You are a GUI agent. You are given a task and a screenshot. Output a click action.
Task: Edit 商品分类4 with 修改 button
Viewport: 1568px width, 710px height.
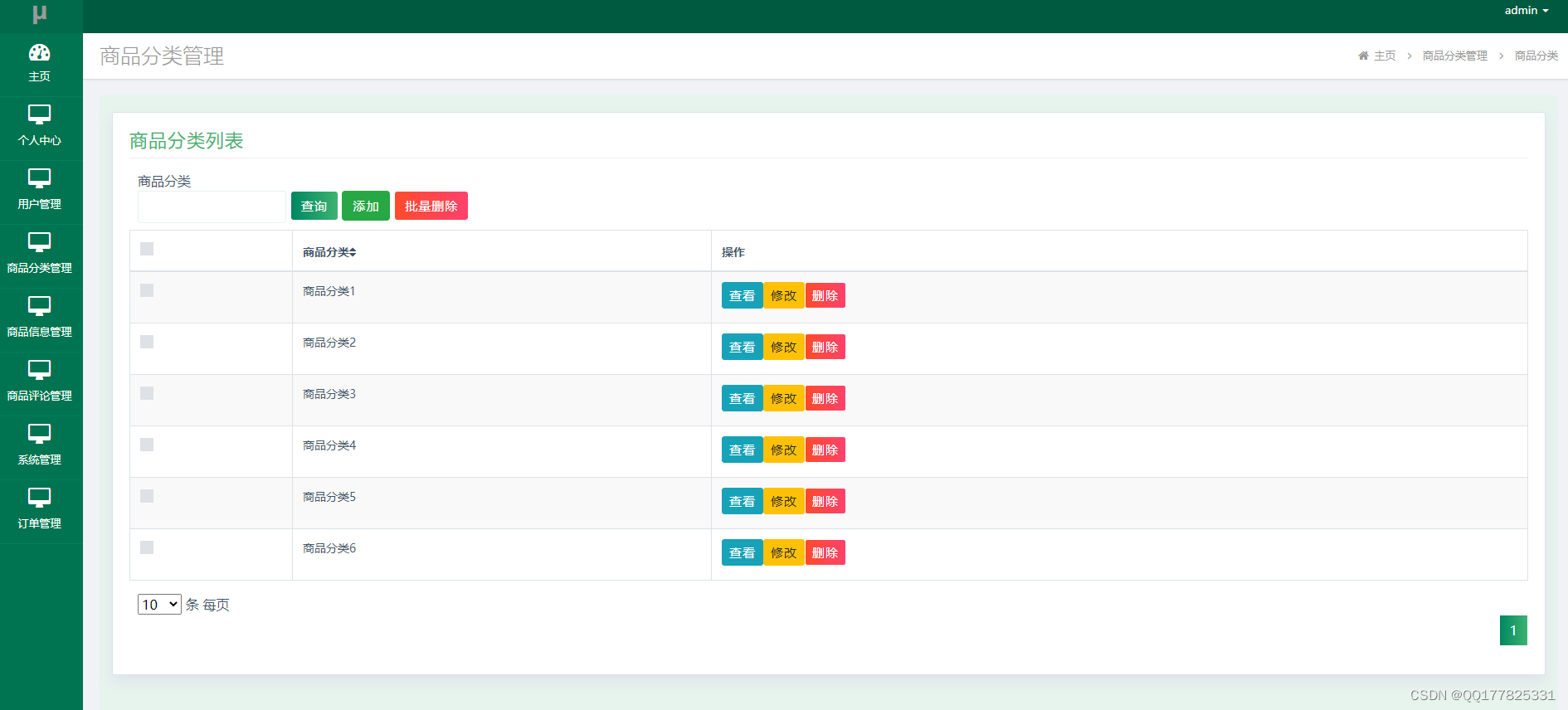coord(784,450)
